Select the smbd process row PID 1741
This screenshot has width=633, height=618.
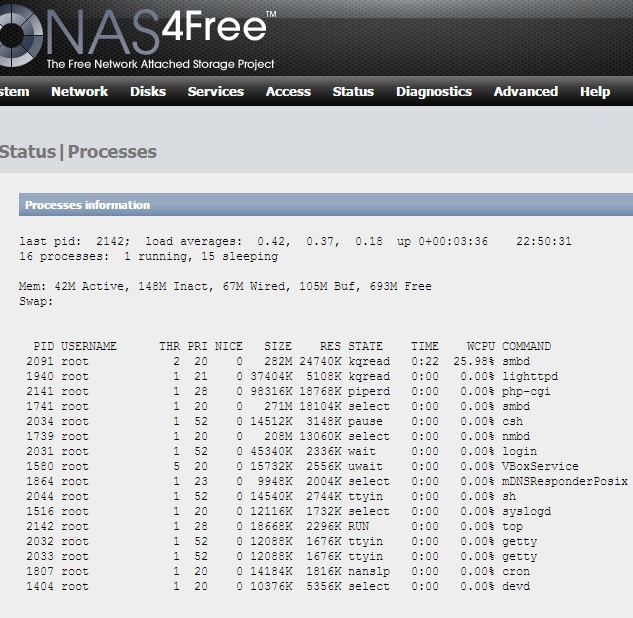point(278,406)
